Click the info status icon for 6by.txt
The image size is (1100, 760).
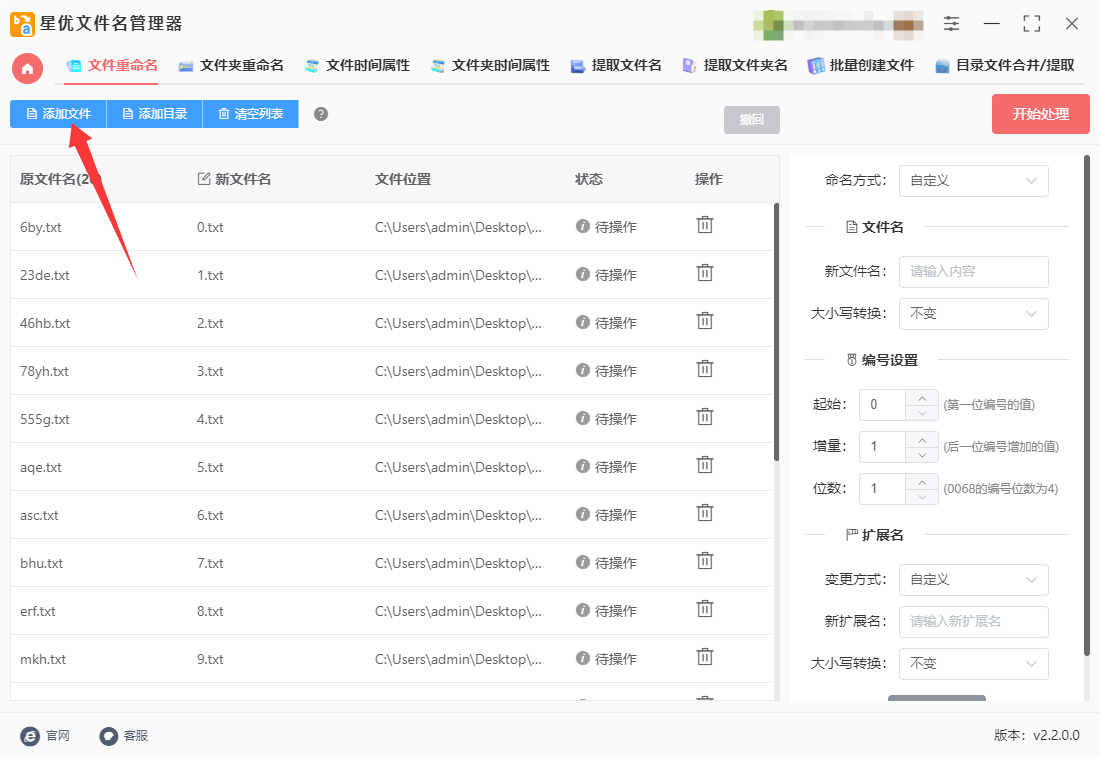582,226
